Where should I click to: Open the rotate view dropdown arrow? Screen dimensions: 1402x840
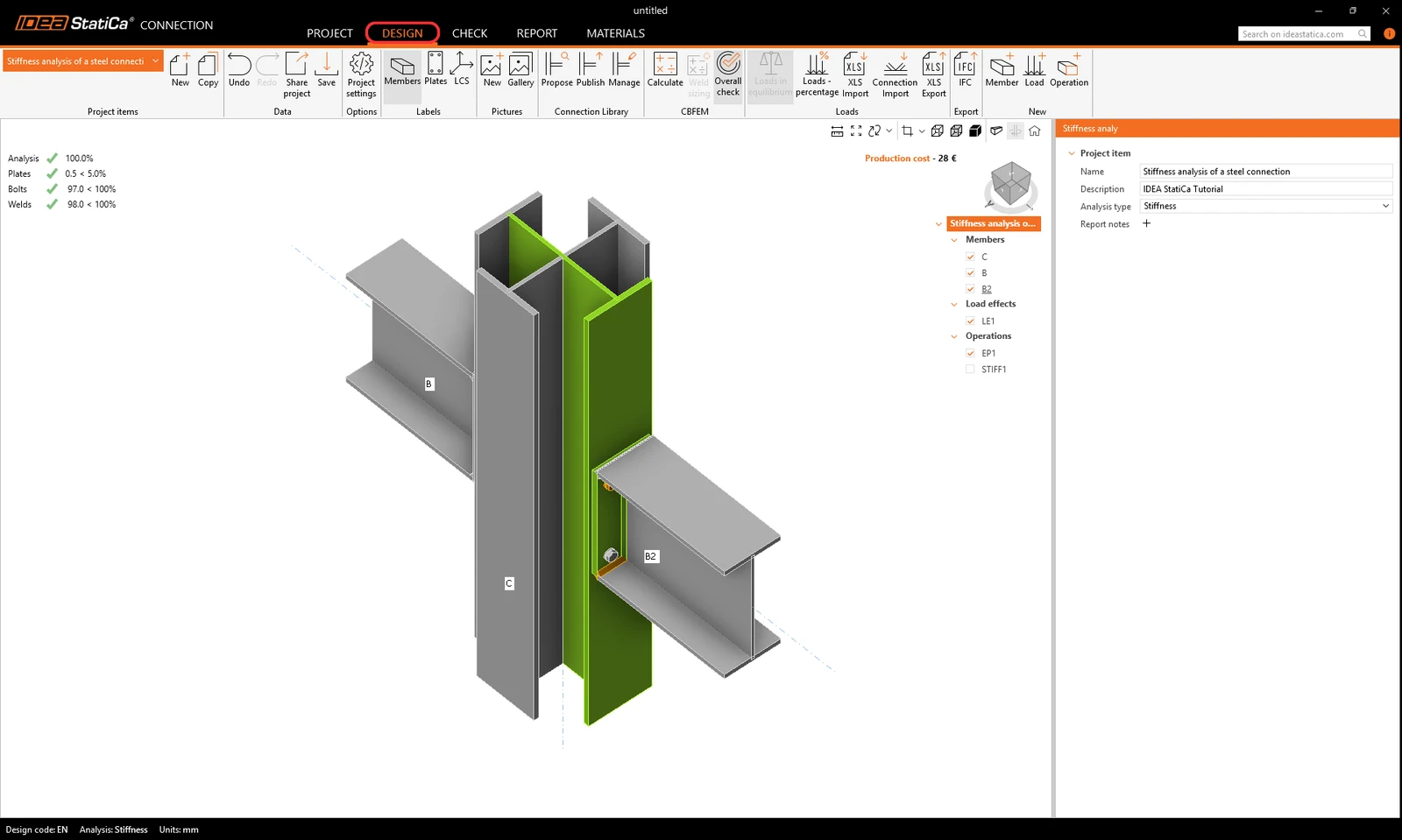[889, 131]
